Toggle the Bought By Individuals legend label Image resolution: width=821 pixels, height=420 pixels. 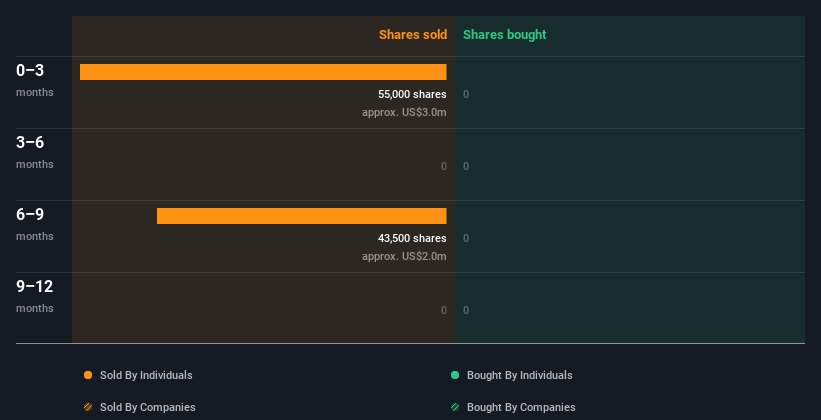(x=519, y=375)
